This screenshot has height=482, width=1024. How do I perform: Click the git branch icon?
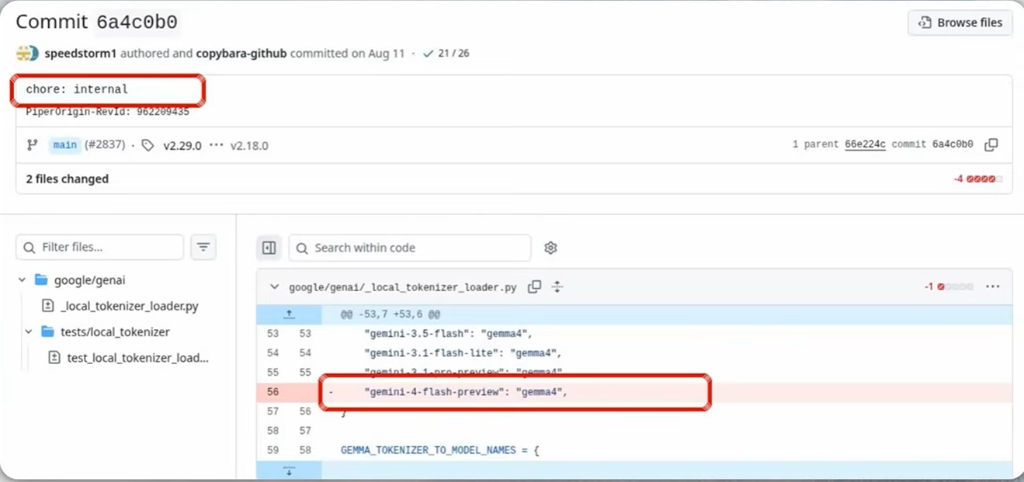point(32,145)
